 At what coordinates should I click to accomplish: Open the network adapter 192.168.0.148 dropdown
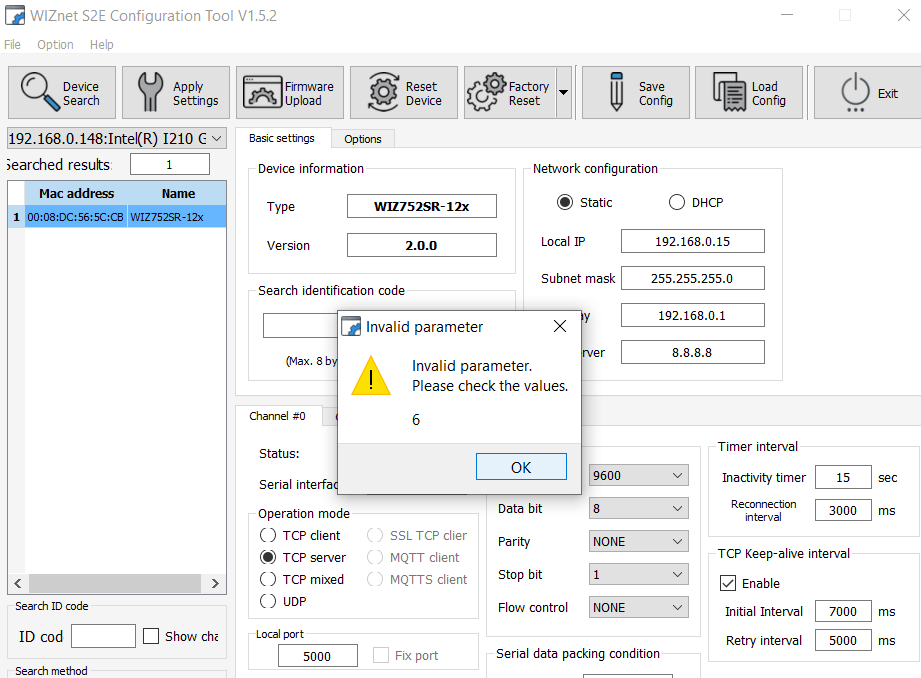(116, 139)
